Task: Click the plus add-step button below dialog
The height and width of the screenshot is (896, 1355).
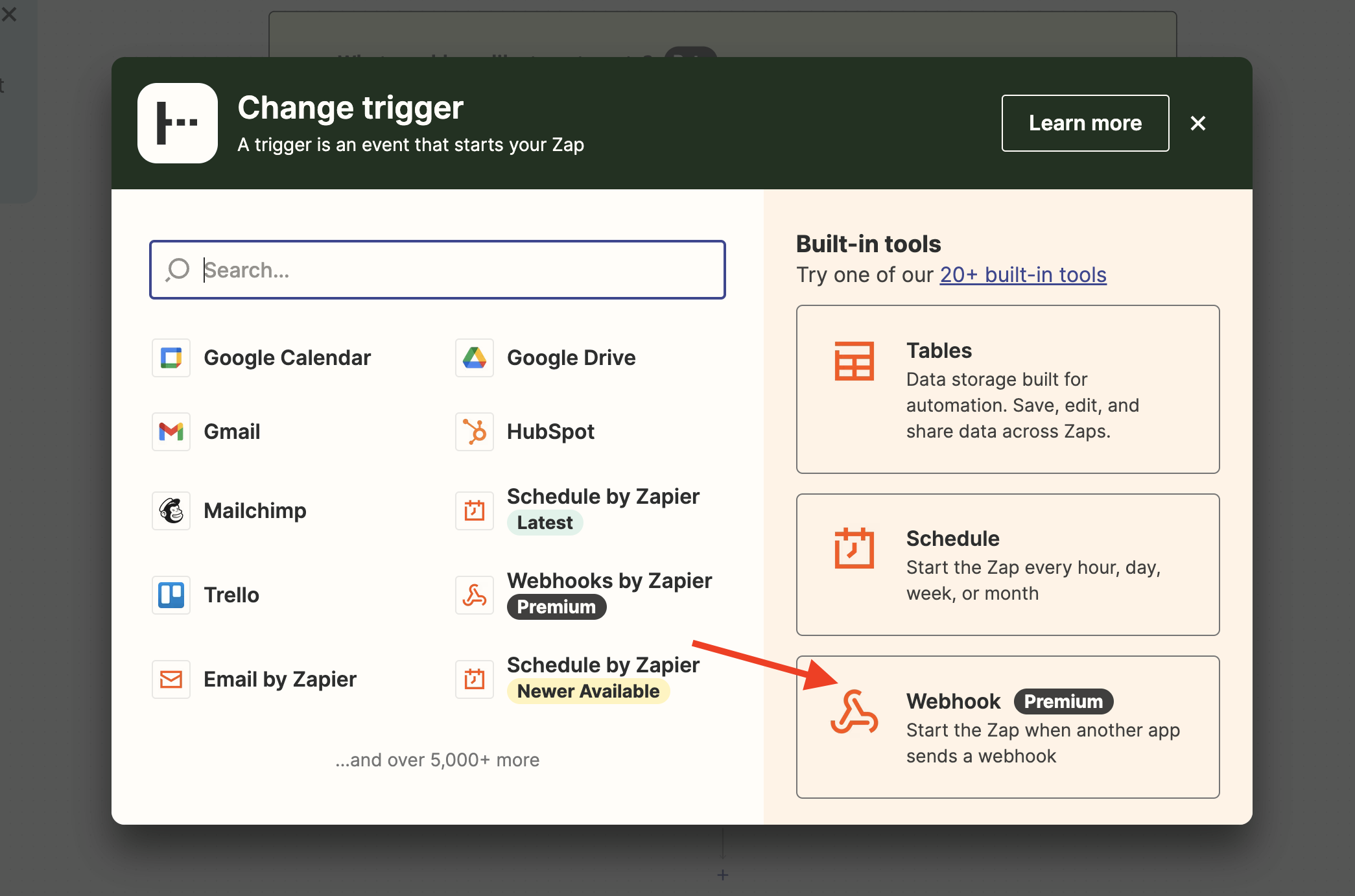Action: (x=723, y=875)
